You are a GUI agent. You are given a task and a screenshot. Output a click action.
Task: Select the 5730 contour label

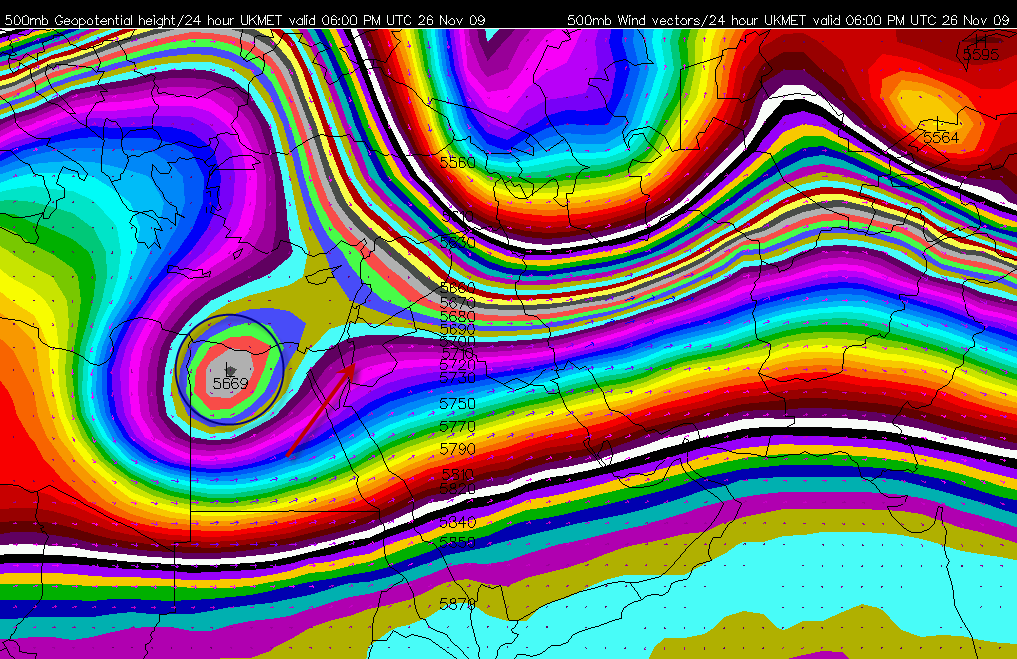point(457,377)
